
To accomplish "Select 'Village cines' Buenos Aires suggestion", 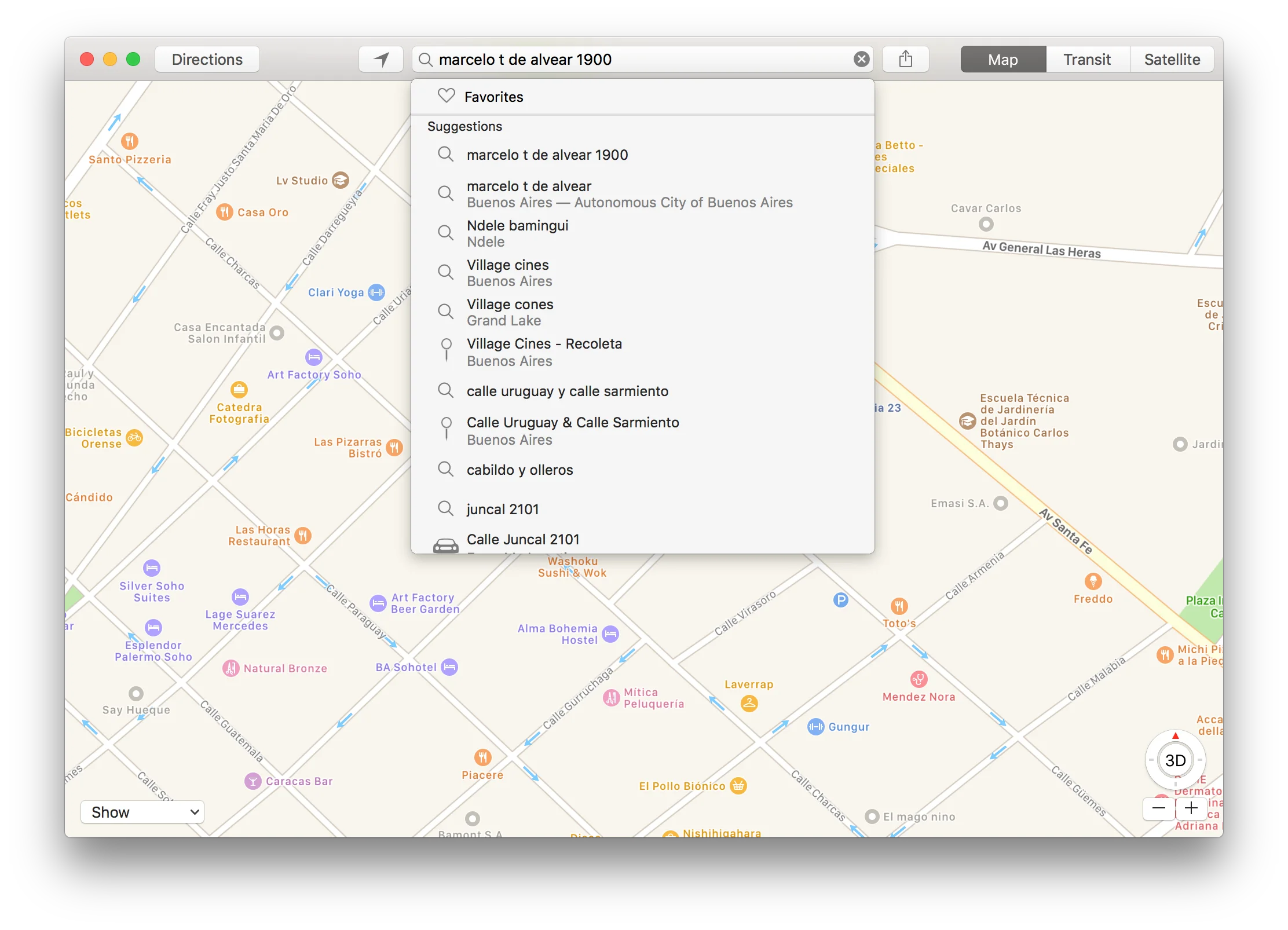I will pos(643,273).
